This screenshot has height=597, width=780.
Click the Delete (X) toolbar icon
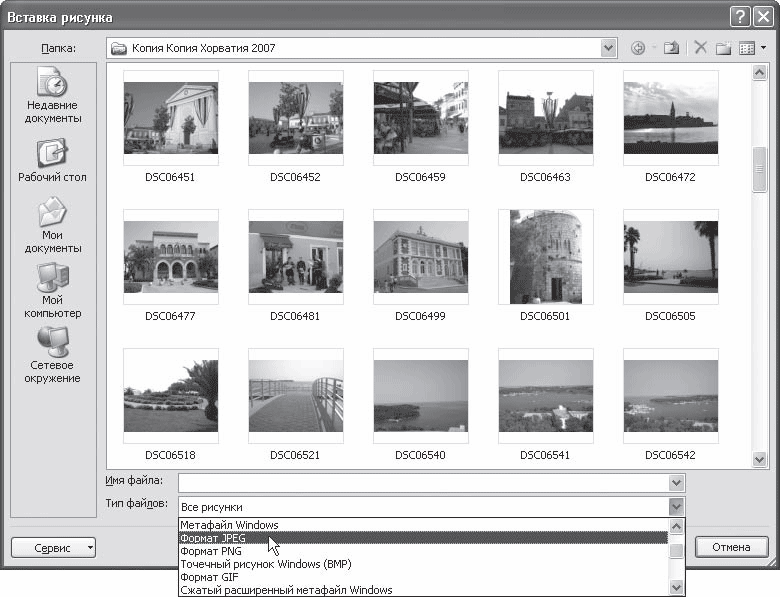click(700, 48)
